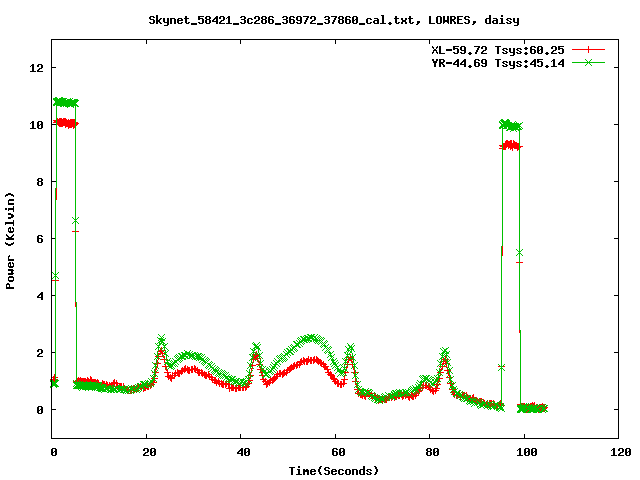Click the x-axis tick label 40

tap(243, 452)
